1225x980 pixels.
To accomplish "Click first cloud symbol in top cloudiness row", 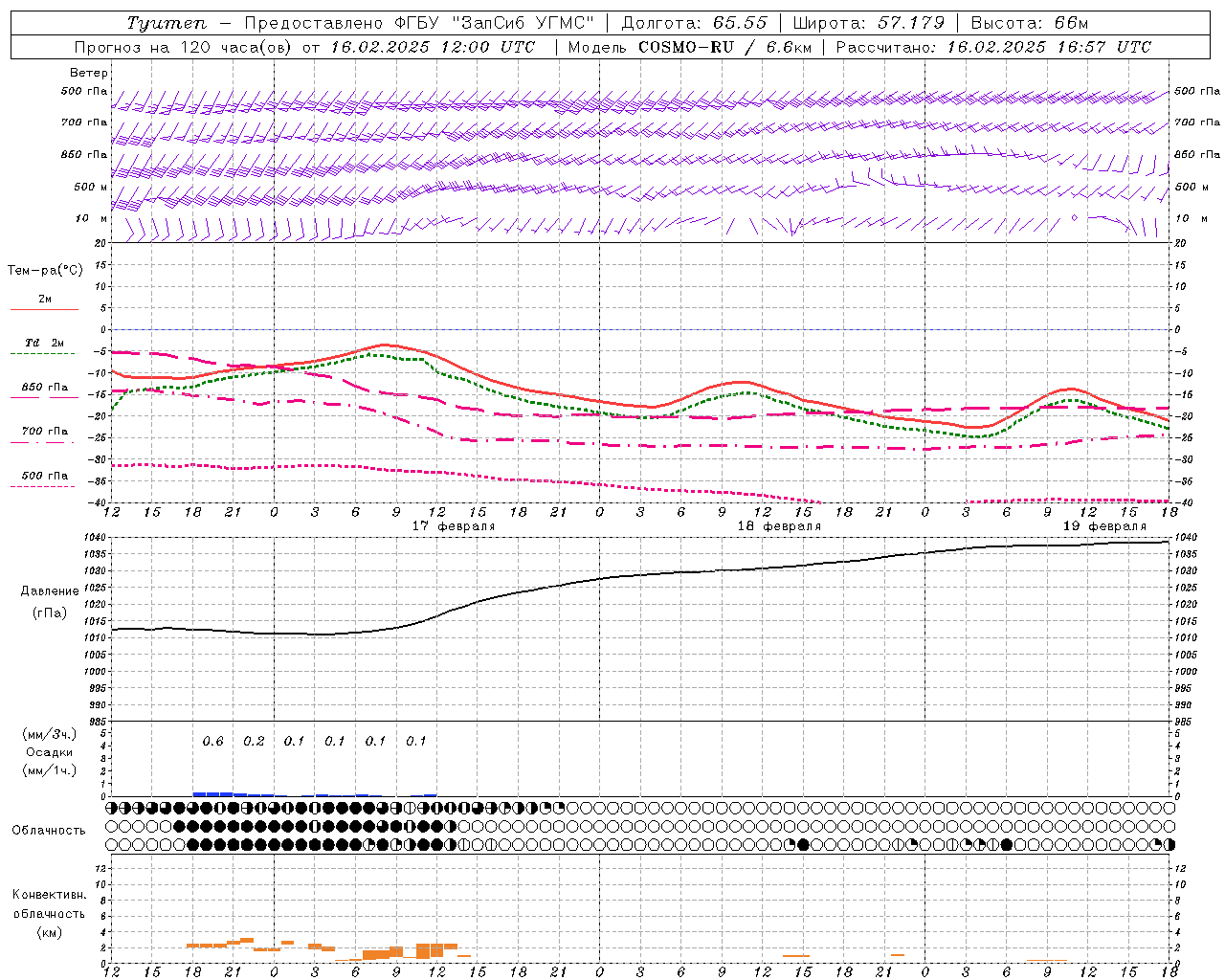I will pos(112,808).
